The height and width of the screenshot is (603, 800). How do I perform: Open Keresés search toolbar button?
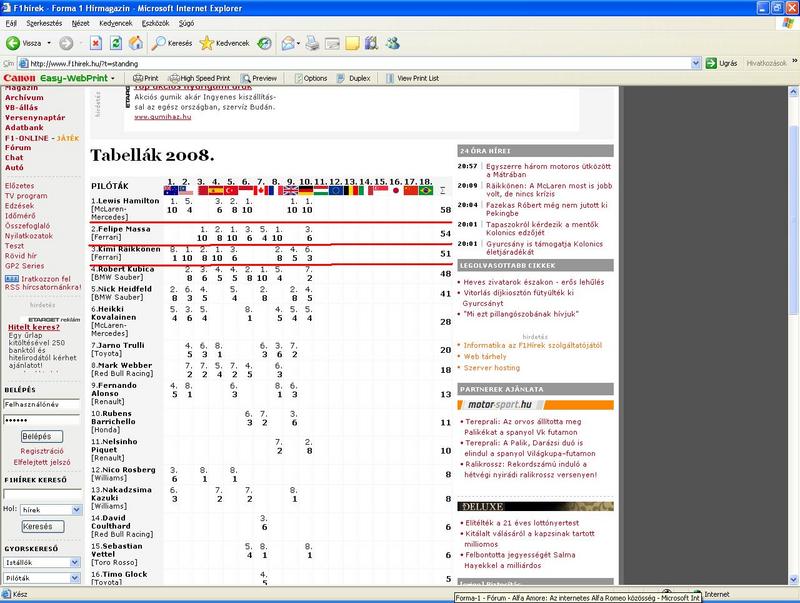(172, 43)
